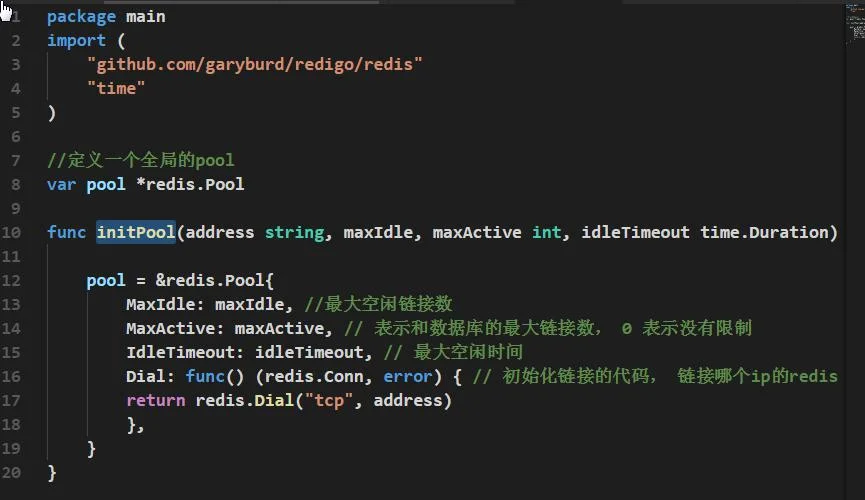The height and width of the screenshot is (500, 865).
Task: Click the time.Duration parameter type
Action: [764, 232]
